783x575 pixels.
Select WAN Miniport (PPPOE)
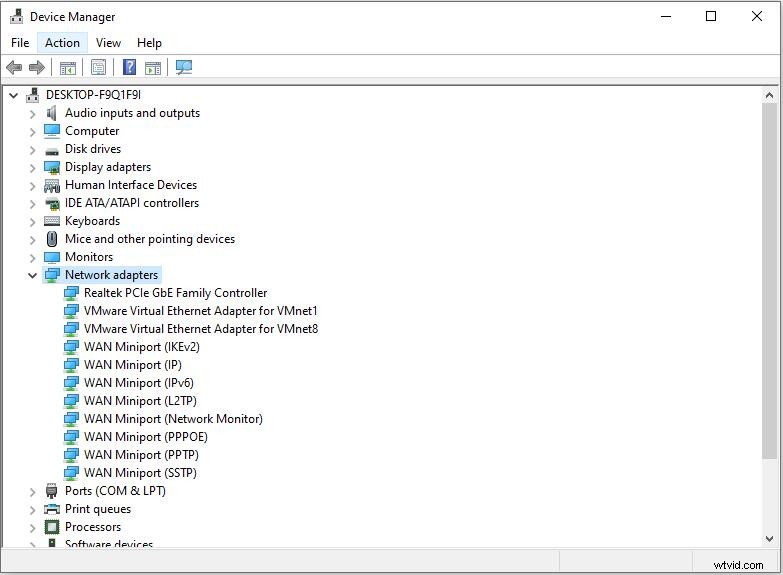click(x=146, y=437)
